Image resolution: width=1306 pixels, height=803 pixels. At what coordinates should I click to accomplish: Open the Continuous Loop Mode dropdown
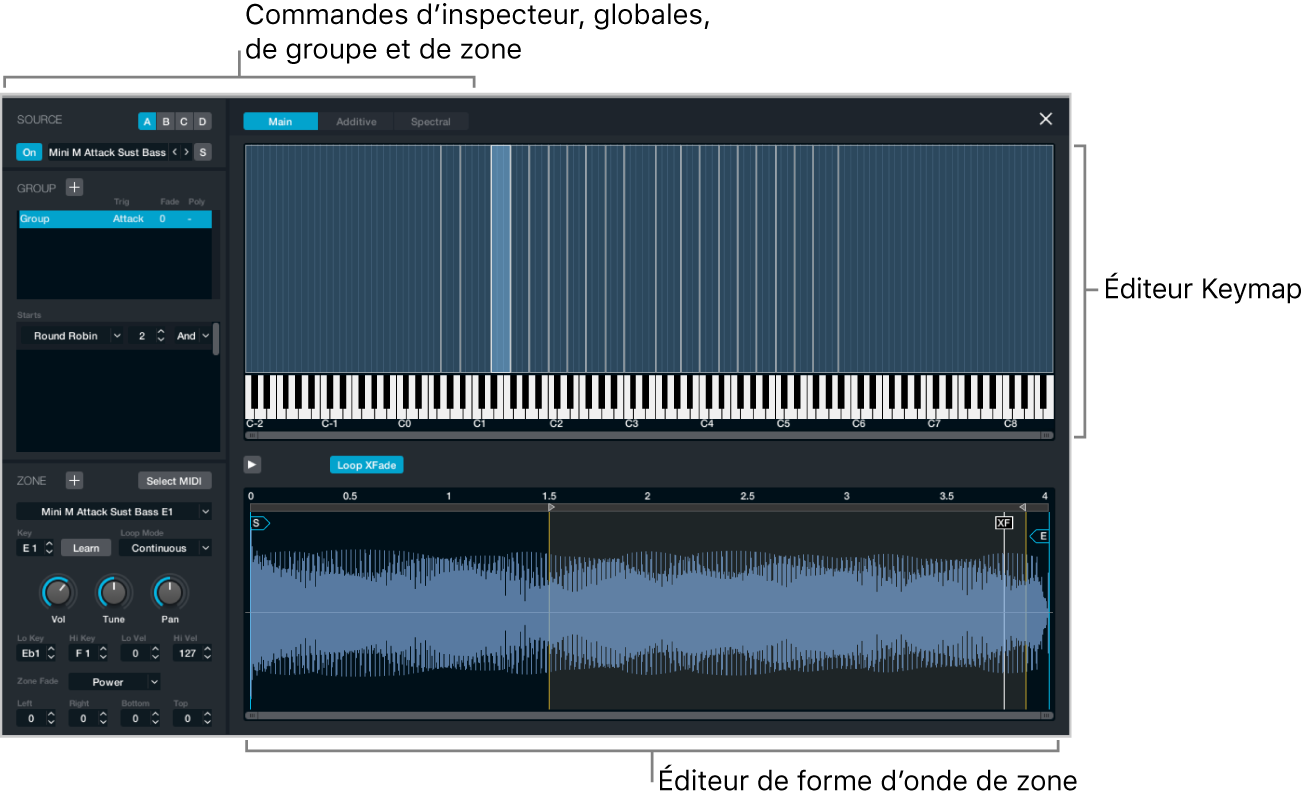164,547
